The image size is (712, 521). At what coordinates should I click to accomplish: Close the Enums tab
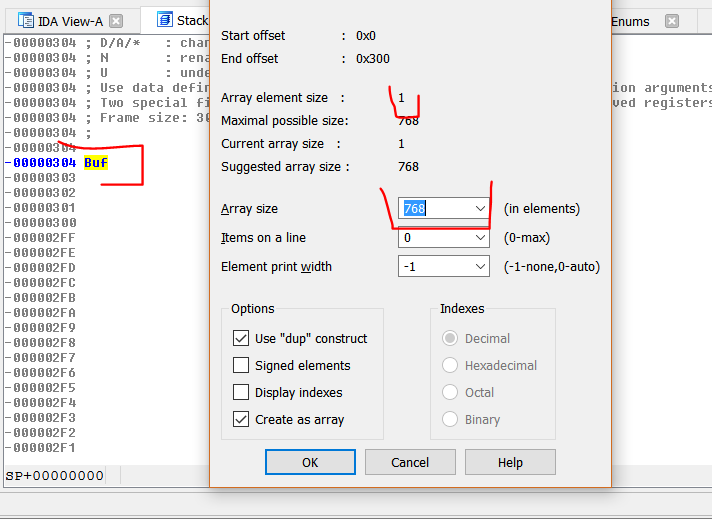click(x=671, y=21)
